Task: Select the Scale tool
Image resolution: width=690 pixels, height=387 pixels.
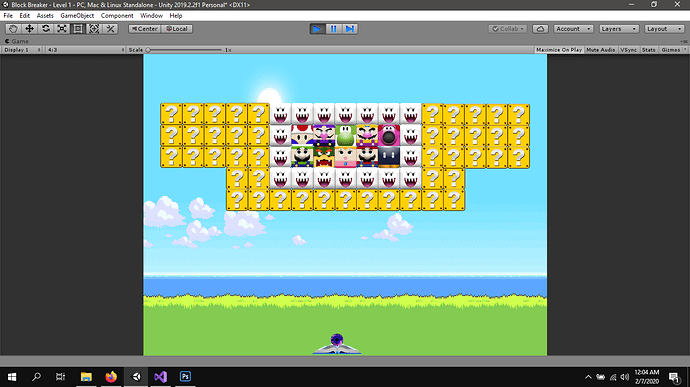Action: tap(62, 29)
